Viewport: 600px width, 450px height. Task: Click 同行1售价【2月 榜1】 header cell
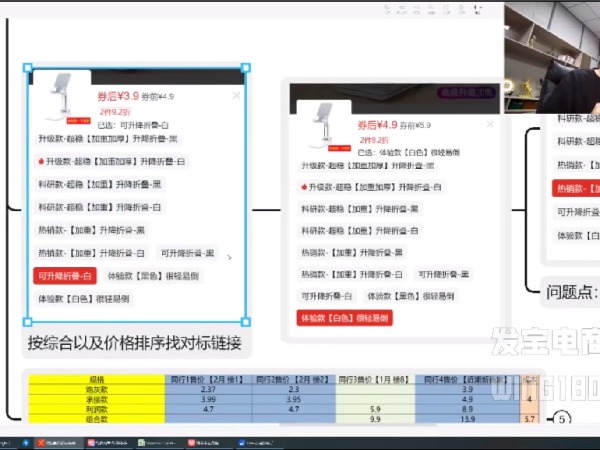[x=208, y=380]
